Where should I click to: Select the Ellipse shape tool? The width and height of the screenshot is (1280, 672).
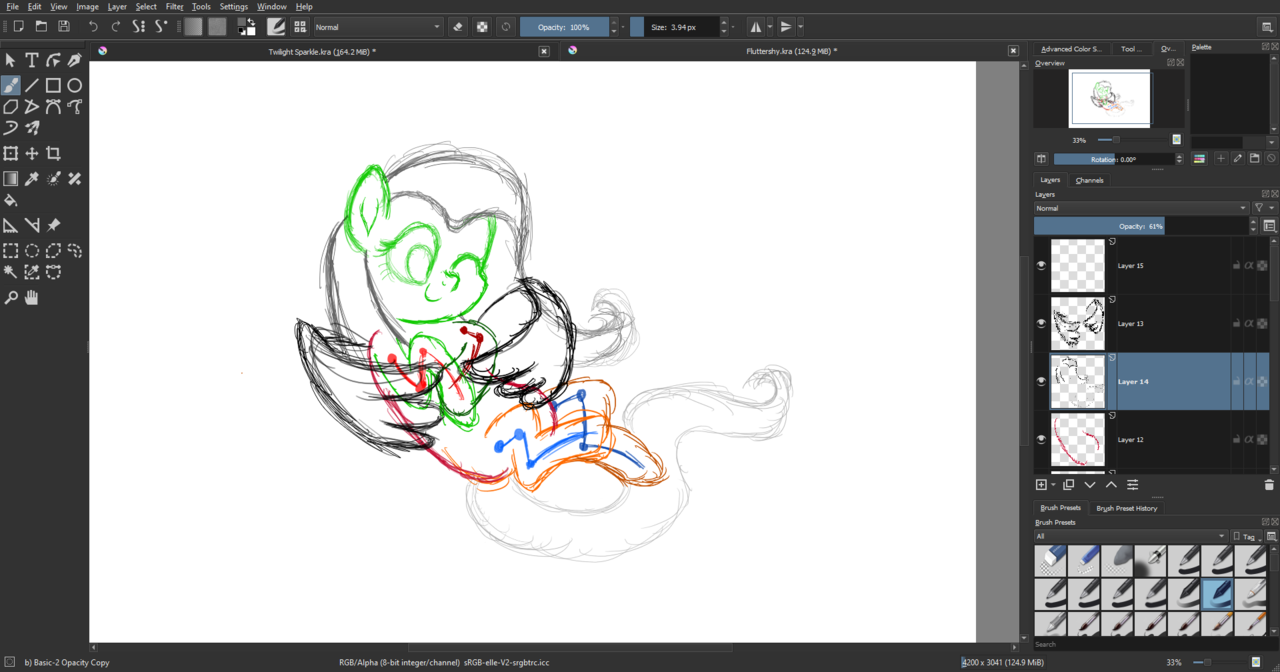(x=75, y=86)
